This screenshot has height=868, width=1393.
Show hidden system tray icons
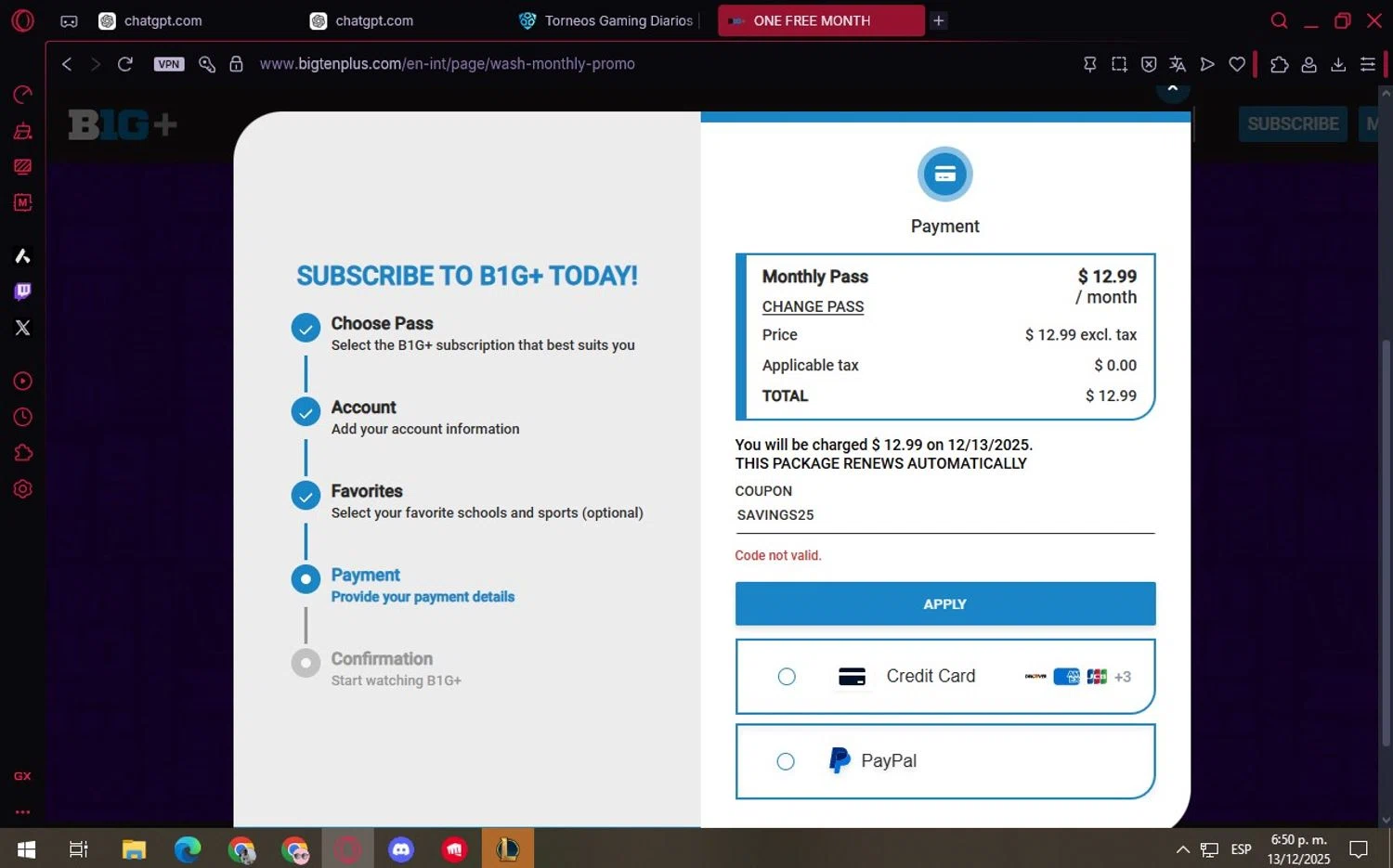tap(1182, 849)
